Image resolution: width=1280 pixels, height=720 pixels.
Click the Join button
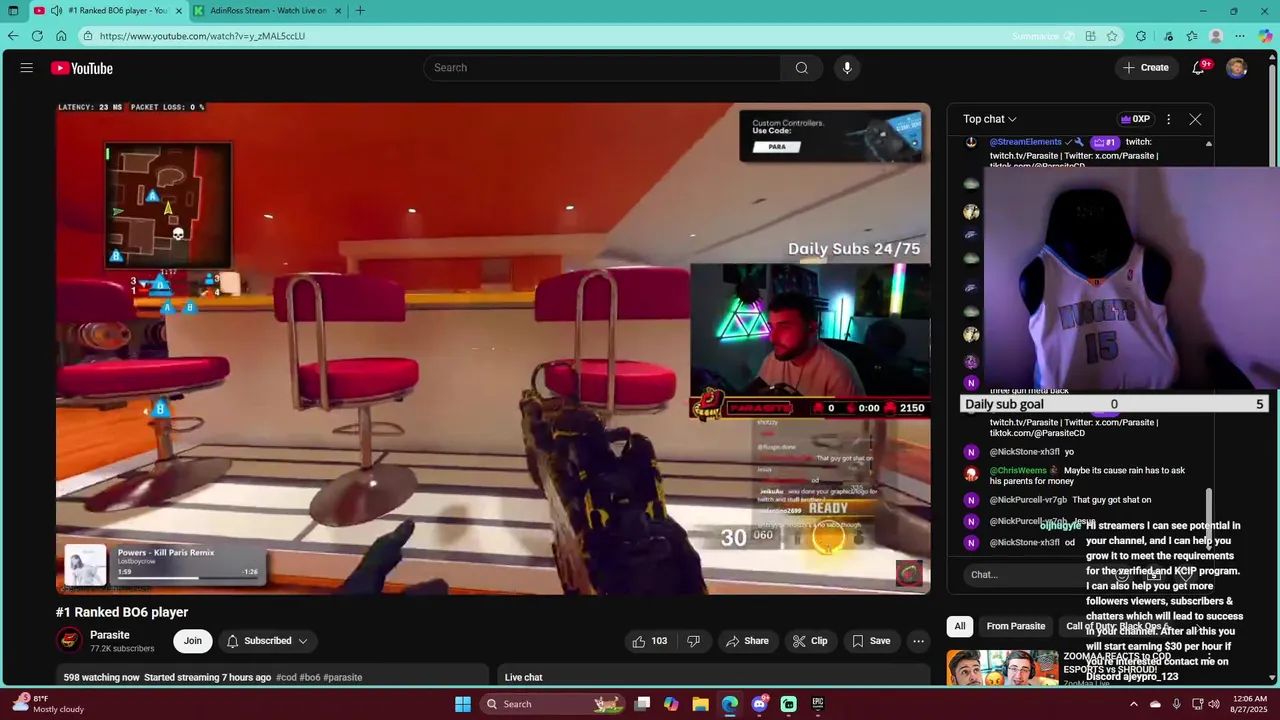click(x=192, y=641)
